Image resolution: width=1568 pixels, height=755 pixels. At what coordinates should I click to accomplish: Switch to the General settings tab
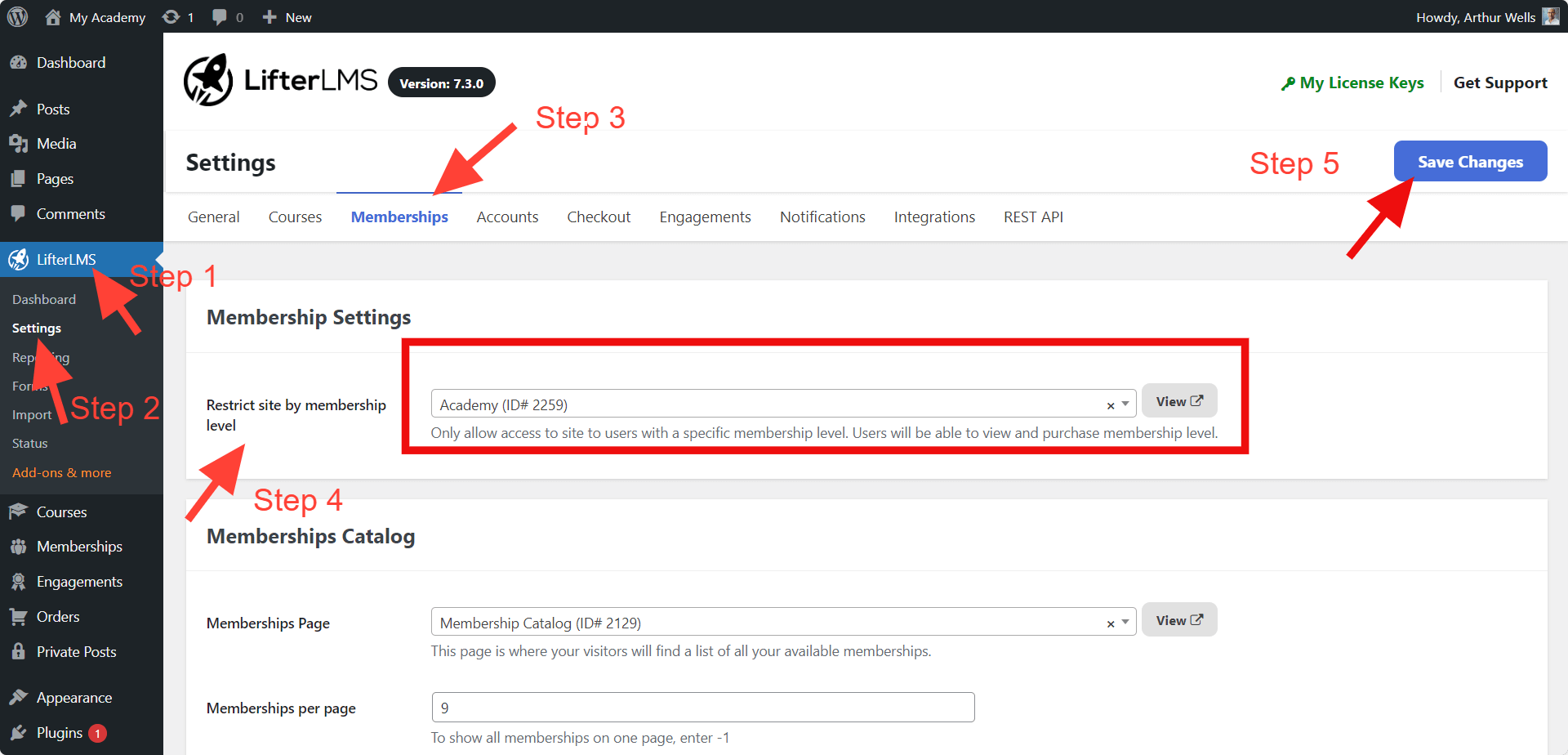(214, 217)
